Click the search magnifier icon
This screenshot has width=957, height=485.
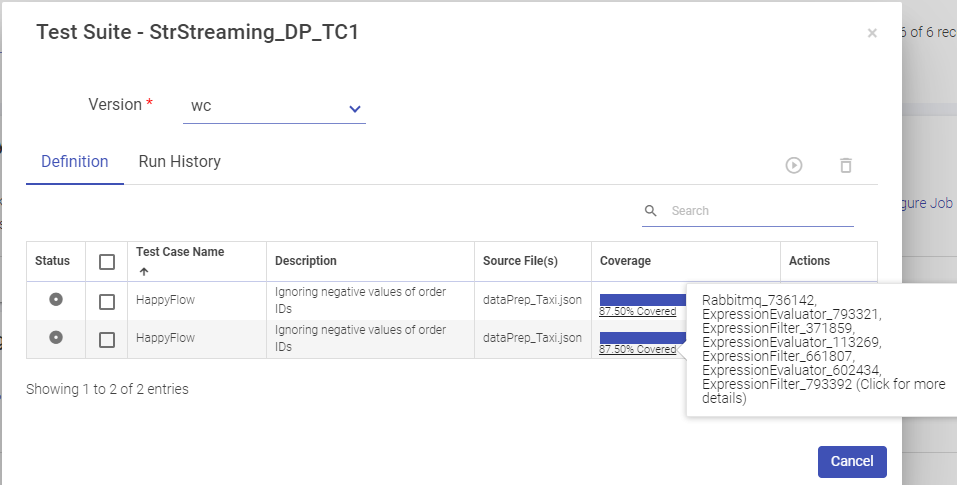tap(651, 211)
